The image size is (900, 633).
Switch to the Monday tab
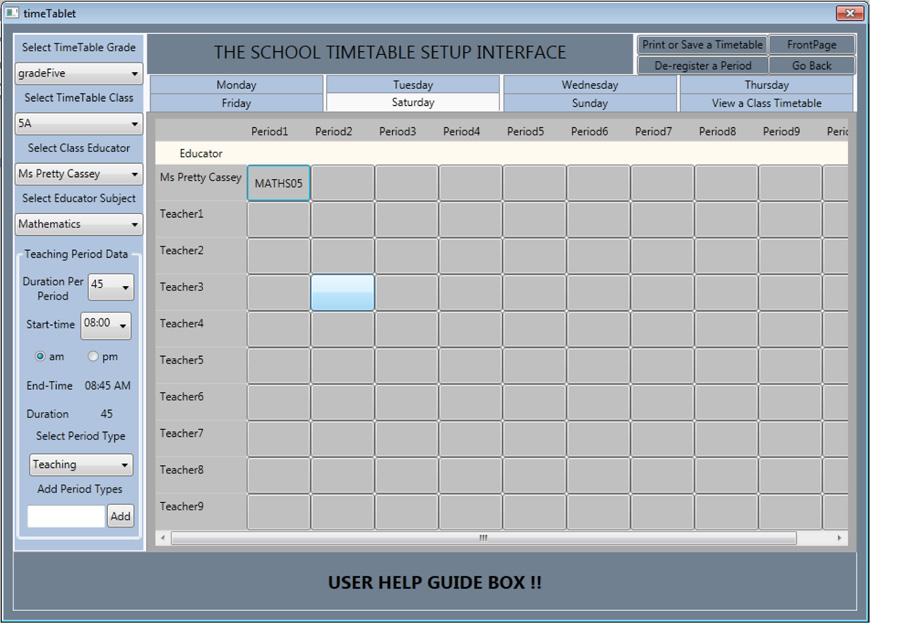click(x=236, y=85)
